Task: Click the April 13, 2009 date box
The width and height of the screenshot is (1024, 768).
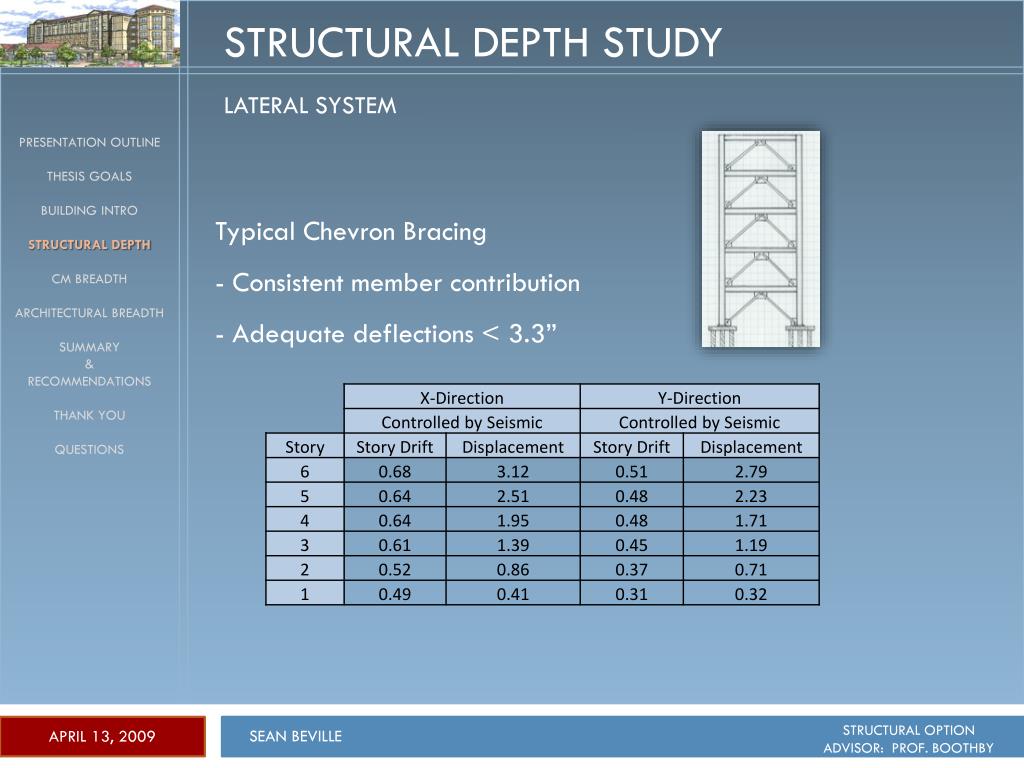Action: click(103, 737)
